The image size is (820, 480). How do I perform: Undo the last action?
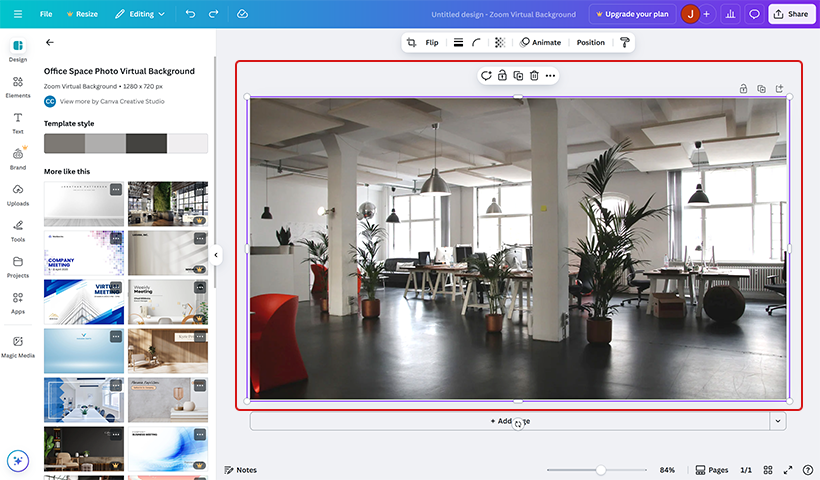[x=190, y=14]
